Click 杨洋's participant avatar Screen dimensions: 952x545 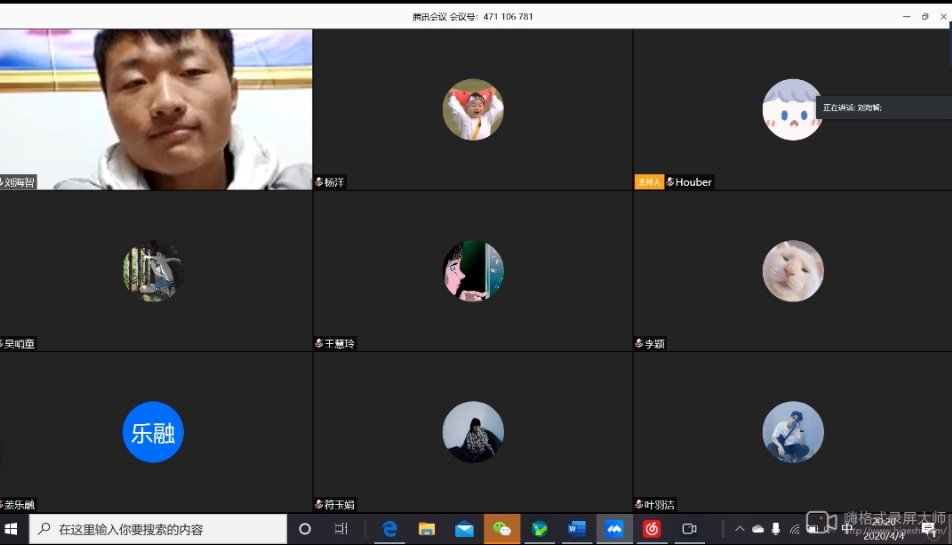click(473, 109)
